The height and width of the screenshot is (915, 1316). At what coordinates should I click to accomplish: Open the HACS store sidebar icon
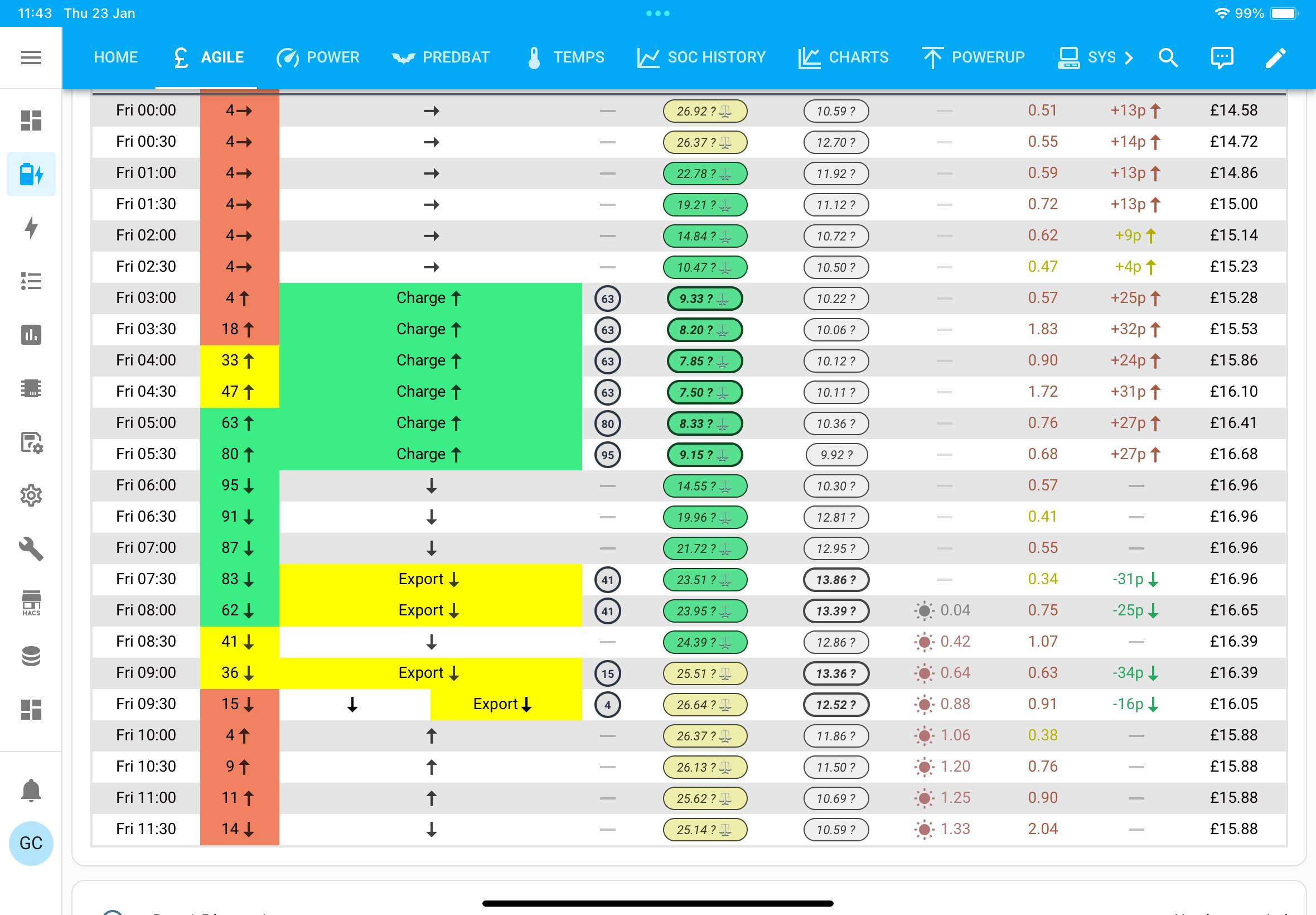pos(31,603)
